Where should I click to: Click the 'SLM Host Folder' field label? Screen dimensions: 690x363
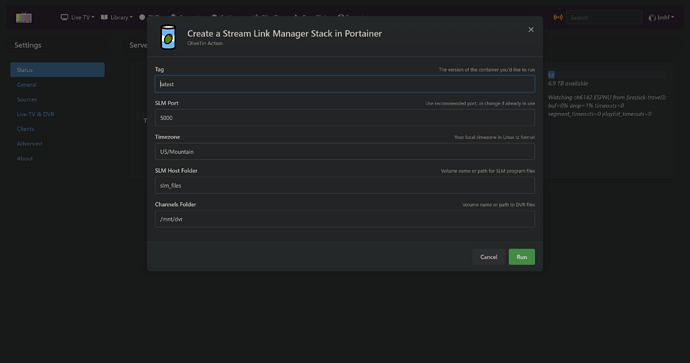coord(176,171)
